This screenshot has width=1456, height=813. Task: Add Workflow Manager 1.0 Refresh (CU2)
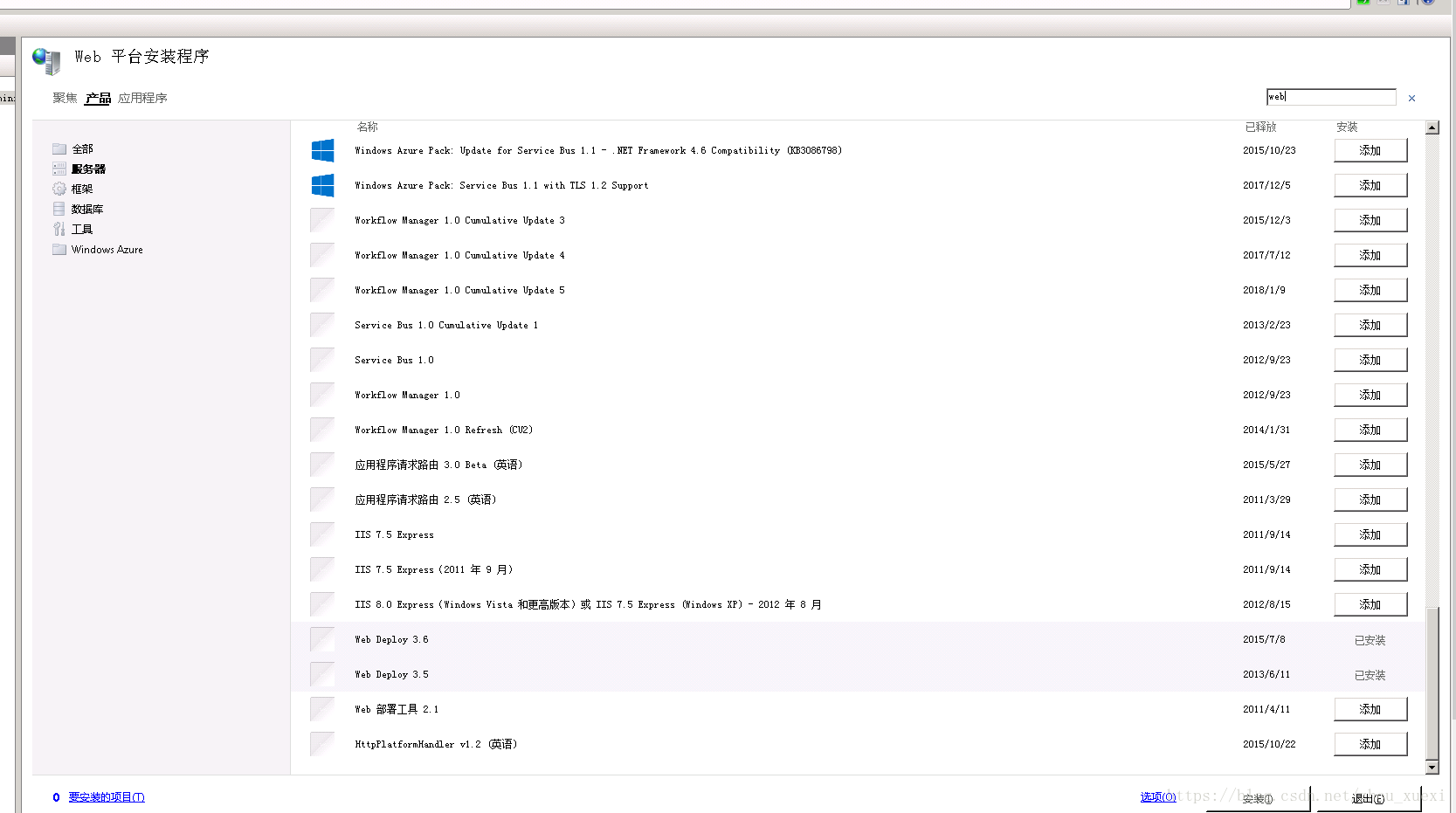pyautogui.click(x=1370, y=430)
